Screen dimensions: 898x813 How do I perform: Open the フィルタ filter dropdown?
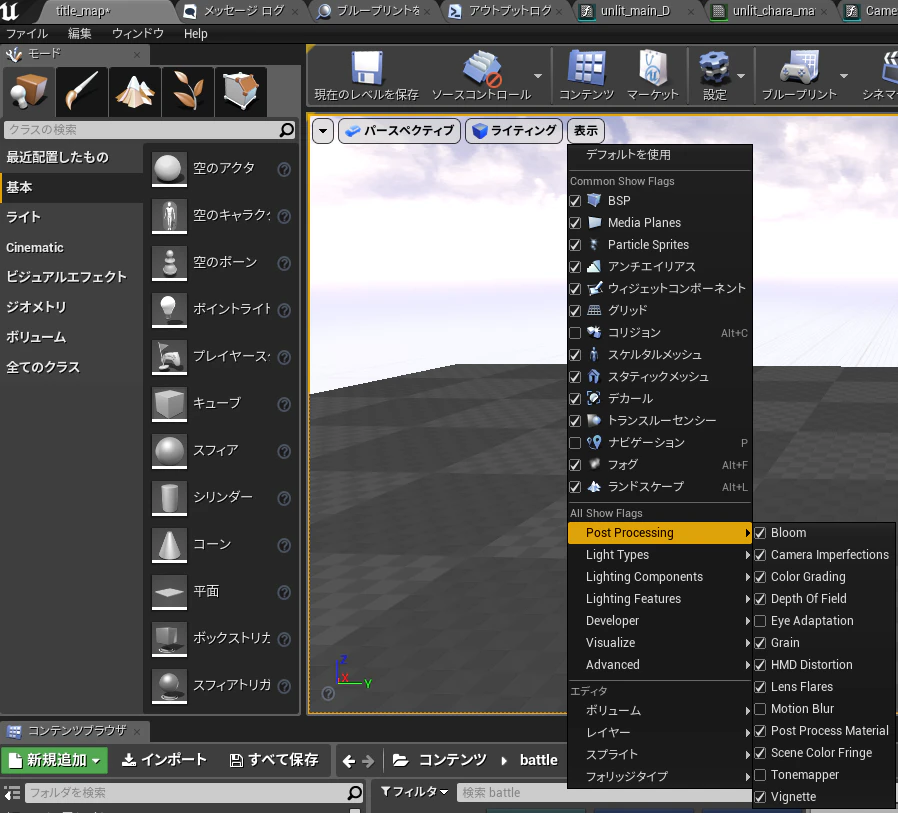pyautogui.click(x=414, y=792)
